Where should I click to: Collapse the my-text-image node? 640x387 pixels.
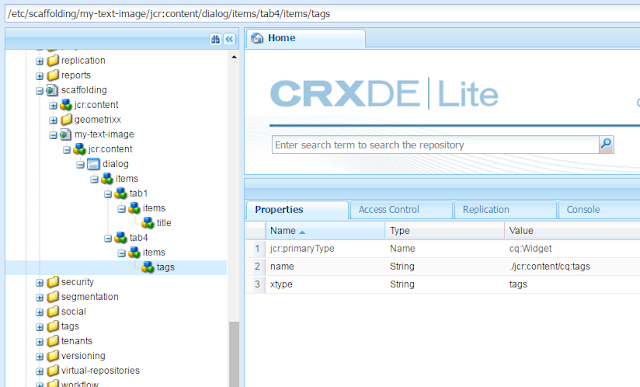tap(53, 135)
